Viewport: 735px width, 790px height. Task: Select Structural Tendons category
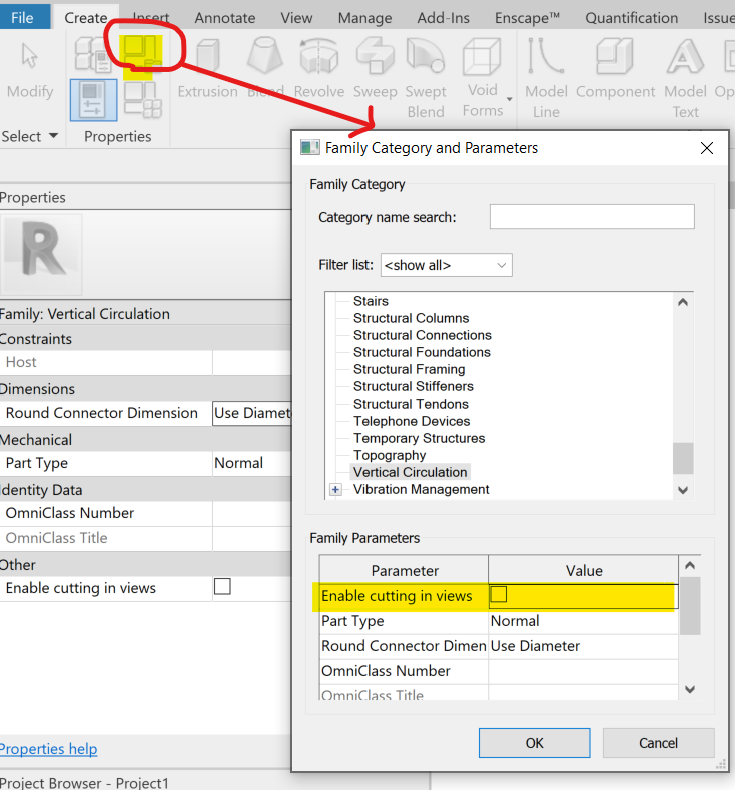coord(411,404)
